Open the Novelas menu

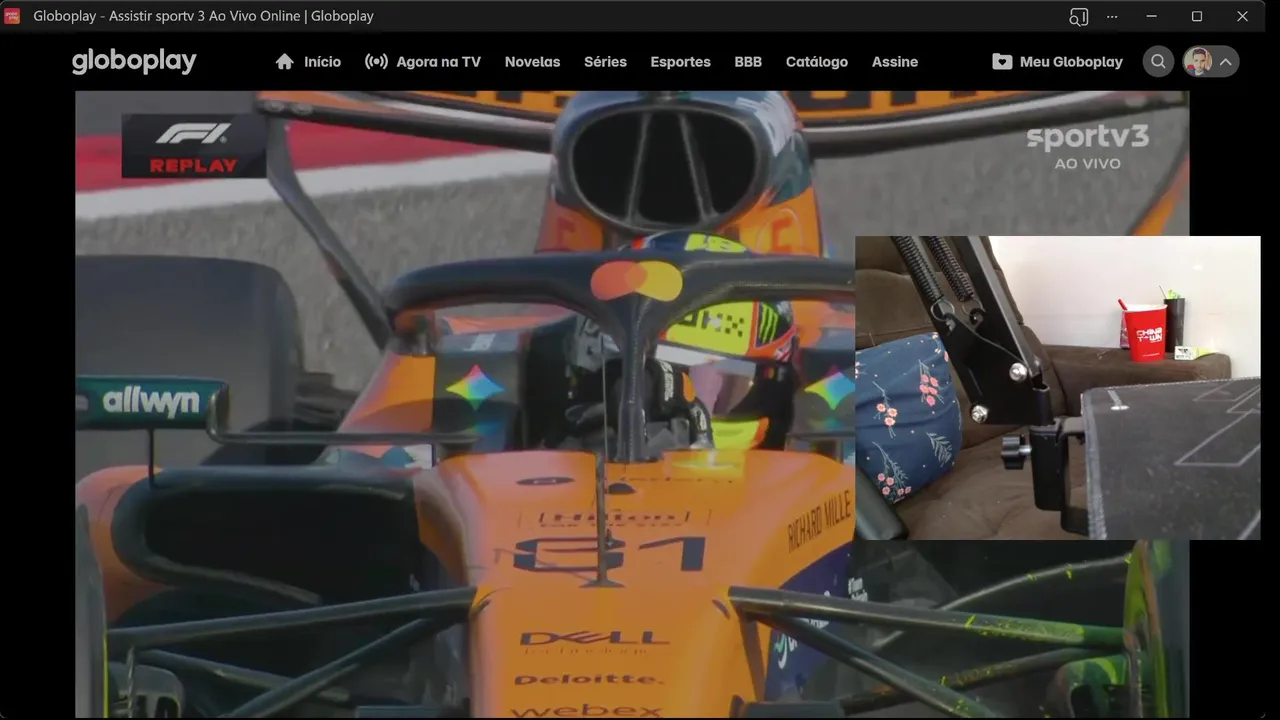532,61
